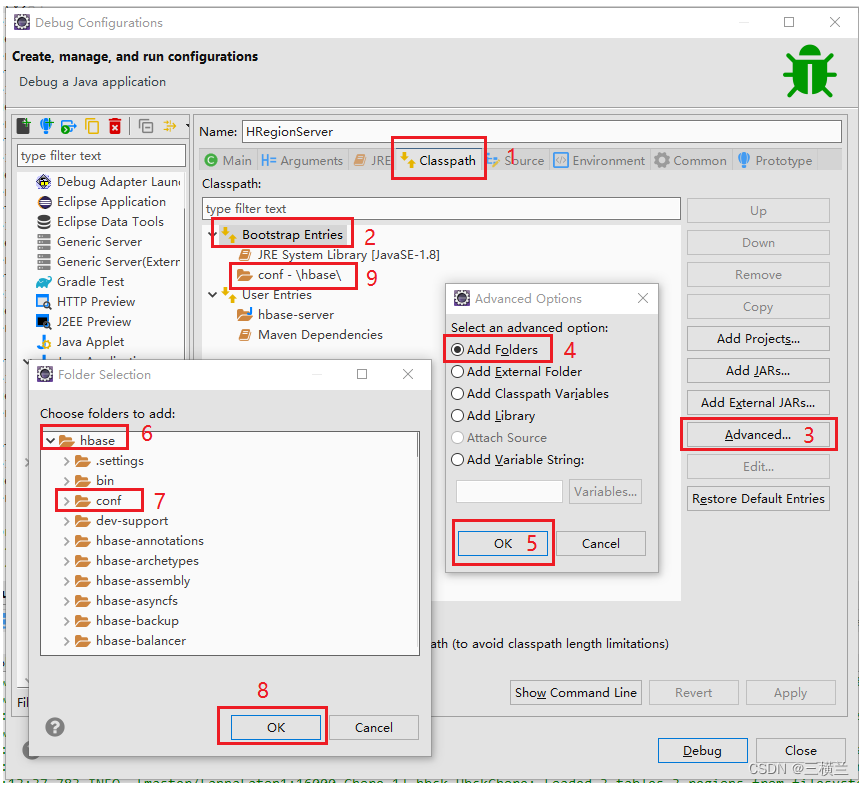The height and width of the screenshot is (786, 864).
Task: Expand hbase-archetypes folder node
Action: (66, 561)
